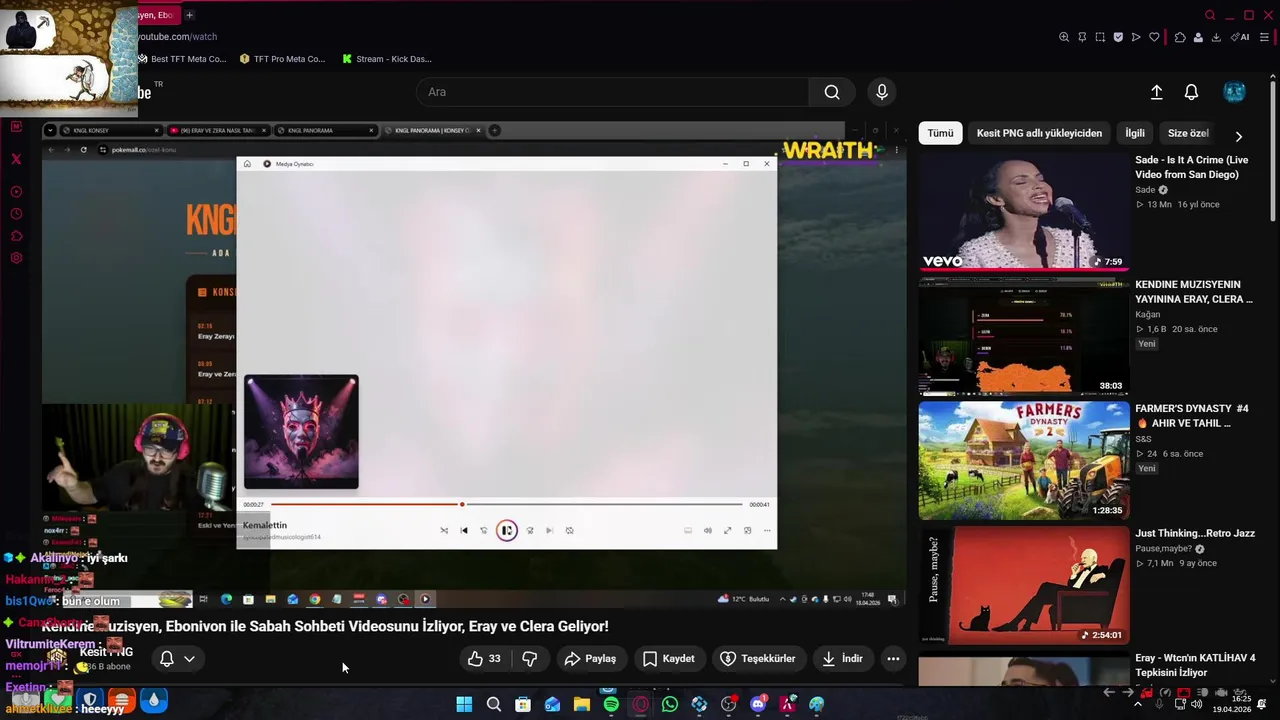
Task: Open FARMER'S DYNASTY #4 thumbnail
Action: [1024, 460]
